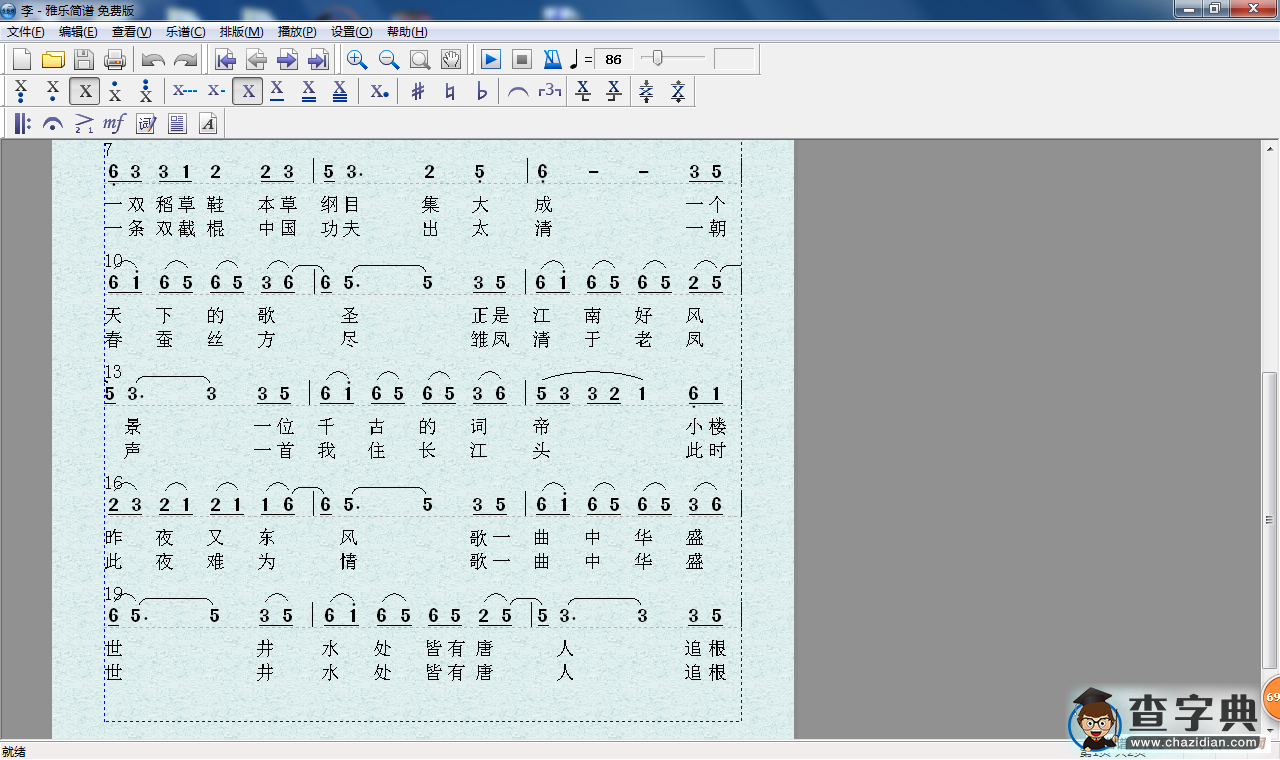Go to the previous page

[256, 59]
